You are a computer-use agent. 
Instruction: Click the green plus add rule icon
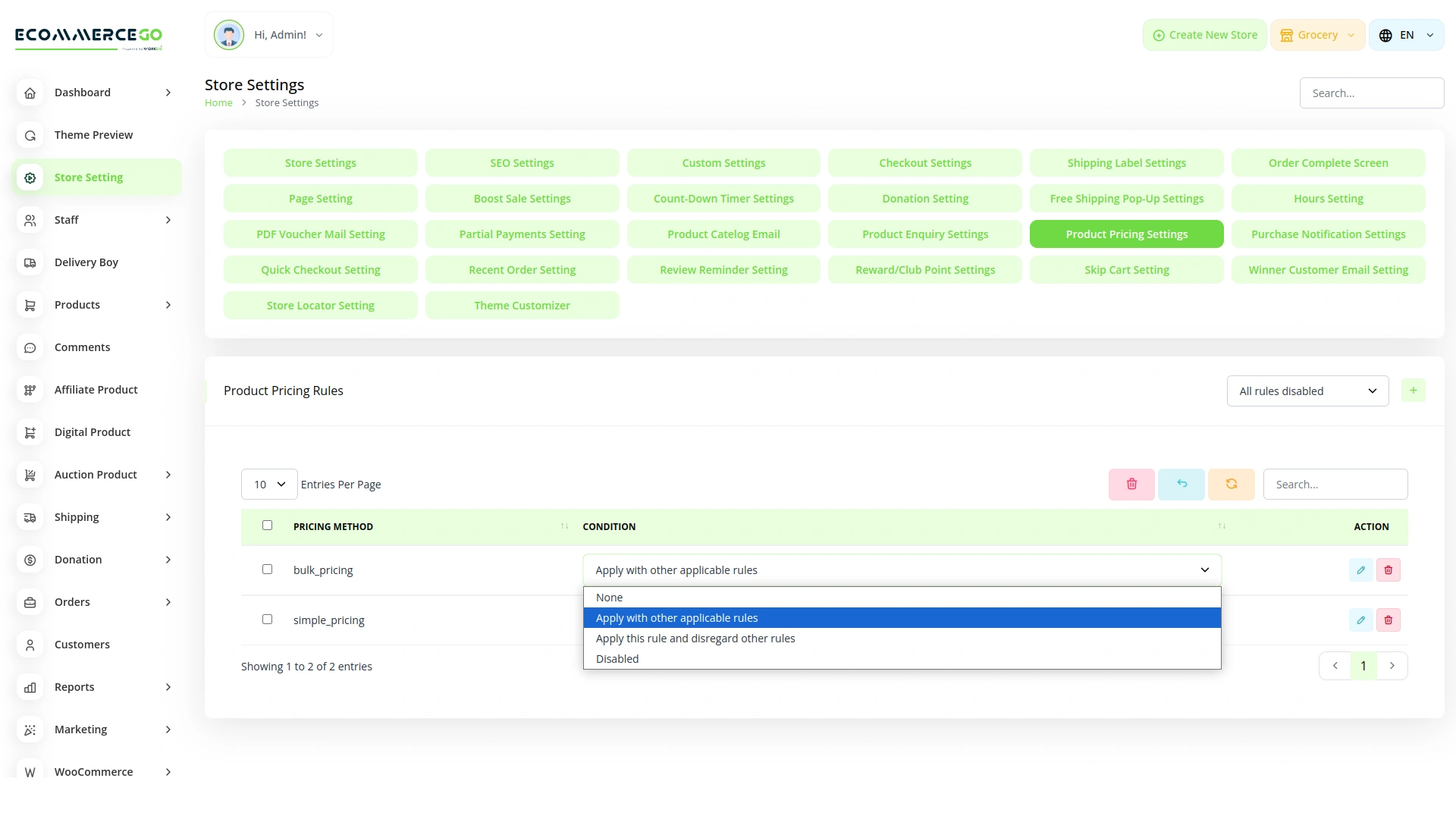pos(1413,391)
